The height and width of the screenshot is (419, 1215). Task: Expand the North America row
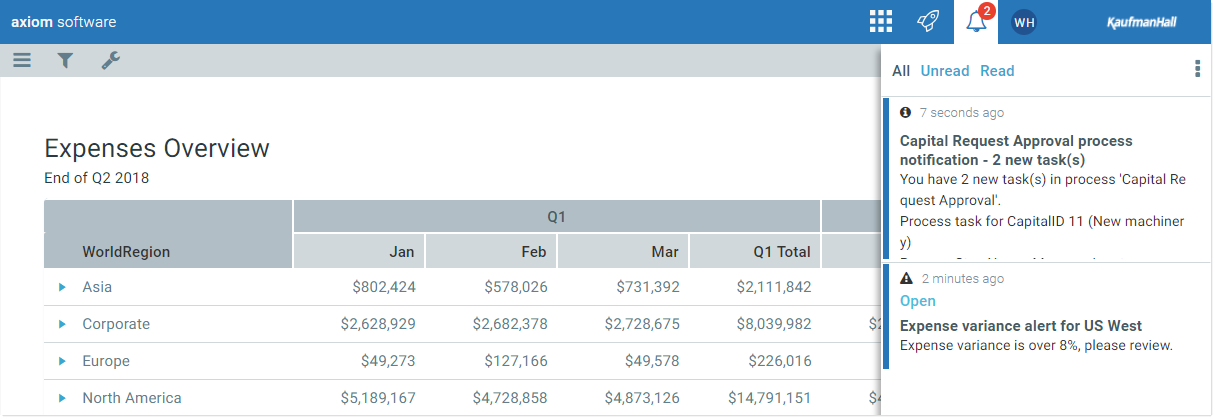[x=62, y=398]
